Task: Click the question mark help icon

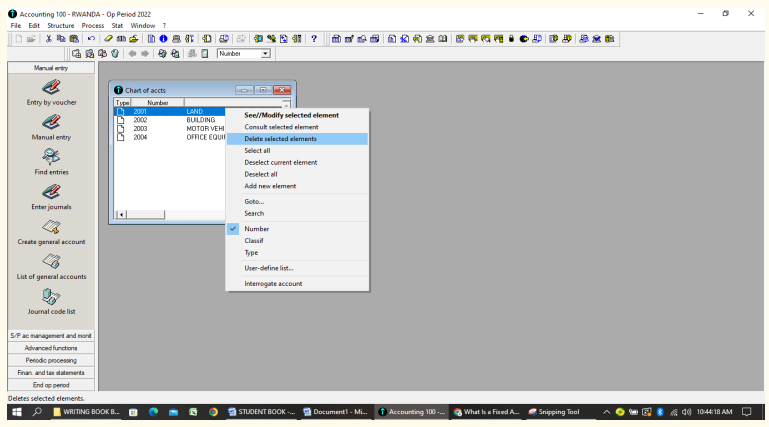Action: coord(314,39)
